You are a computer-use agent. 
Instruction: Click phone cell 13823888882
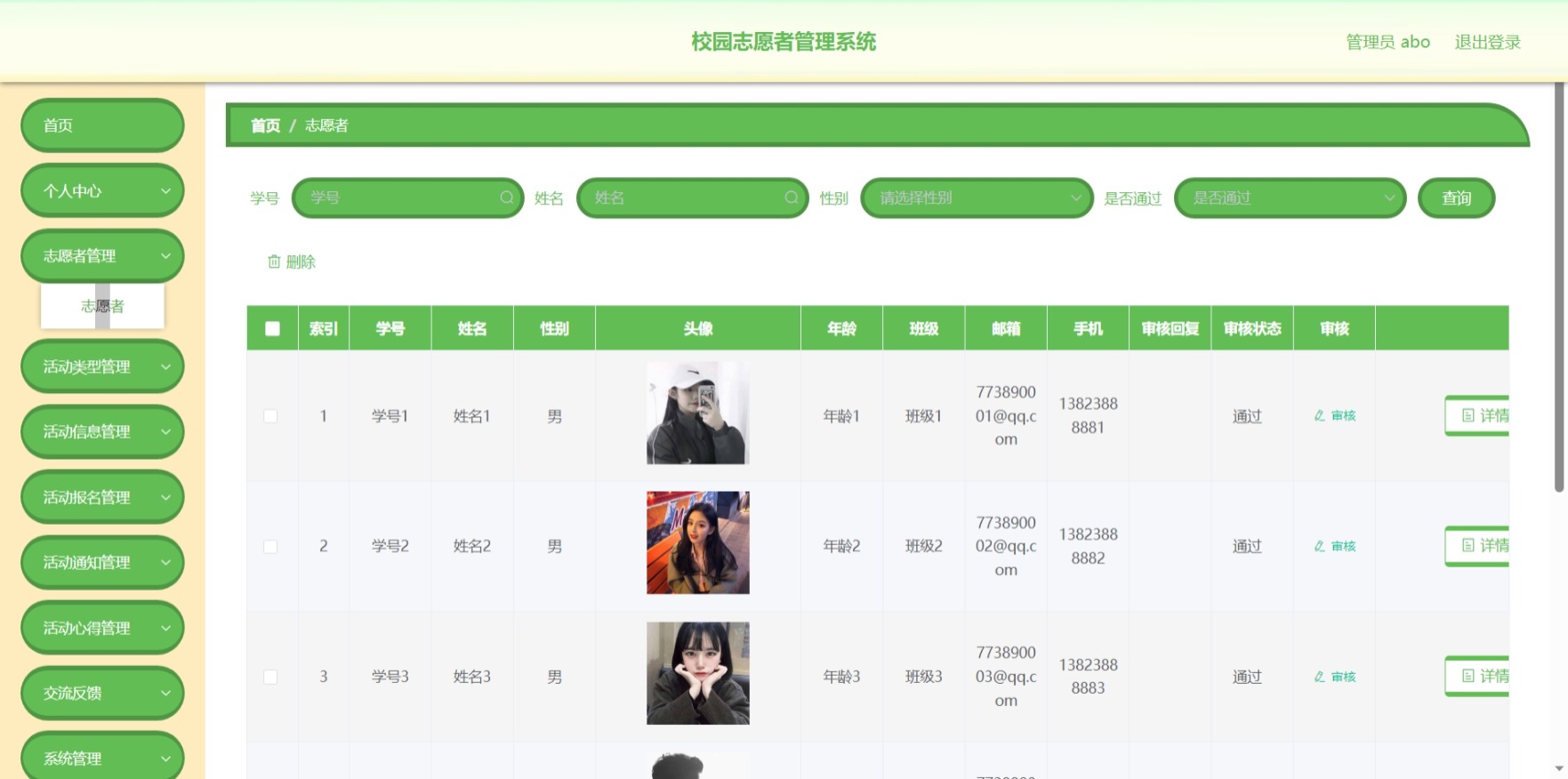(1088, 546)
